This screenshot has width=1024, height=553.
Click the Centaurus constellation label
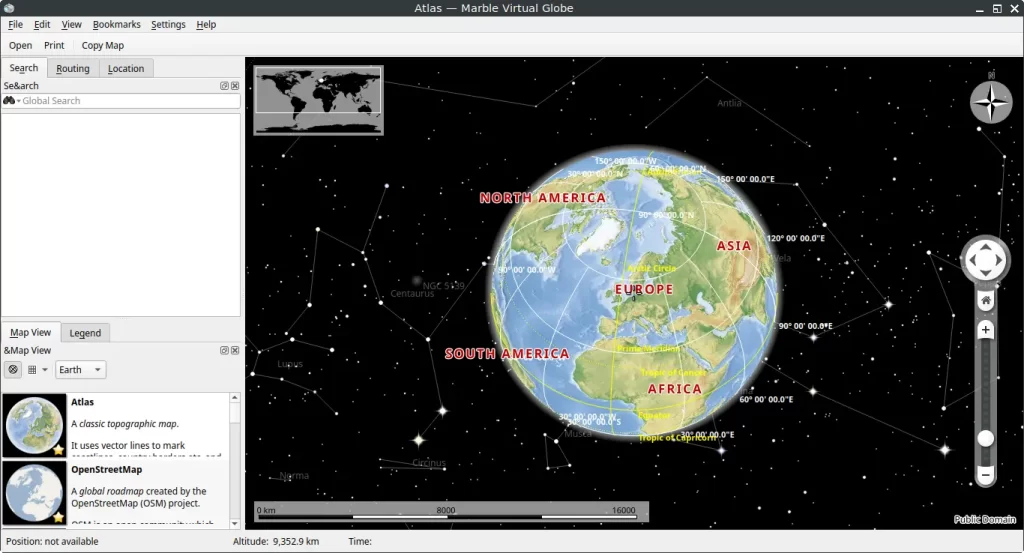(x=412, y=294)
